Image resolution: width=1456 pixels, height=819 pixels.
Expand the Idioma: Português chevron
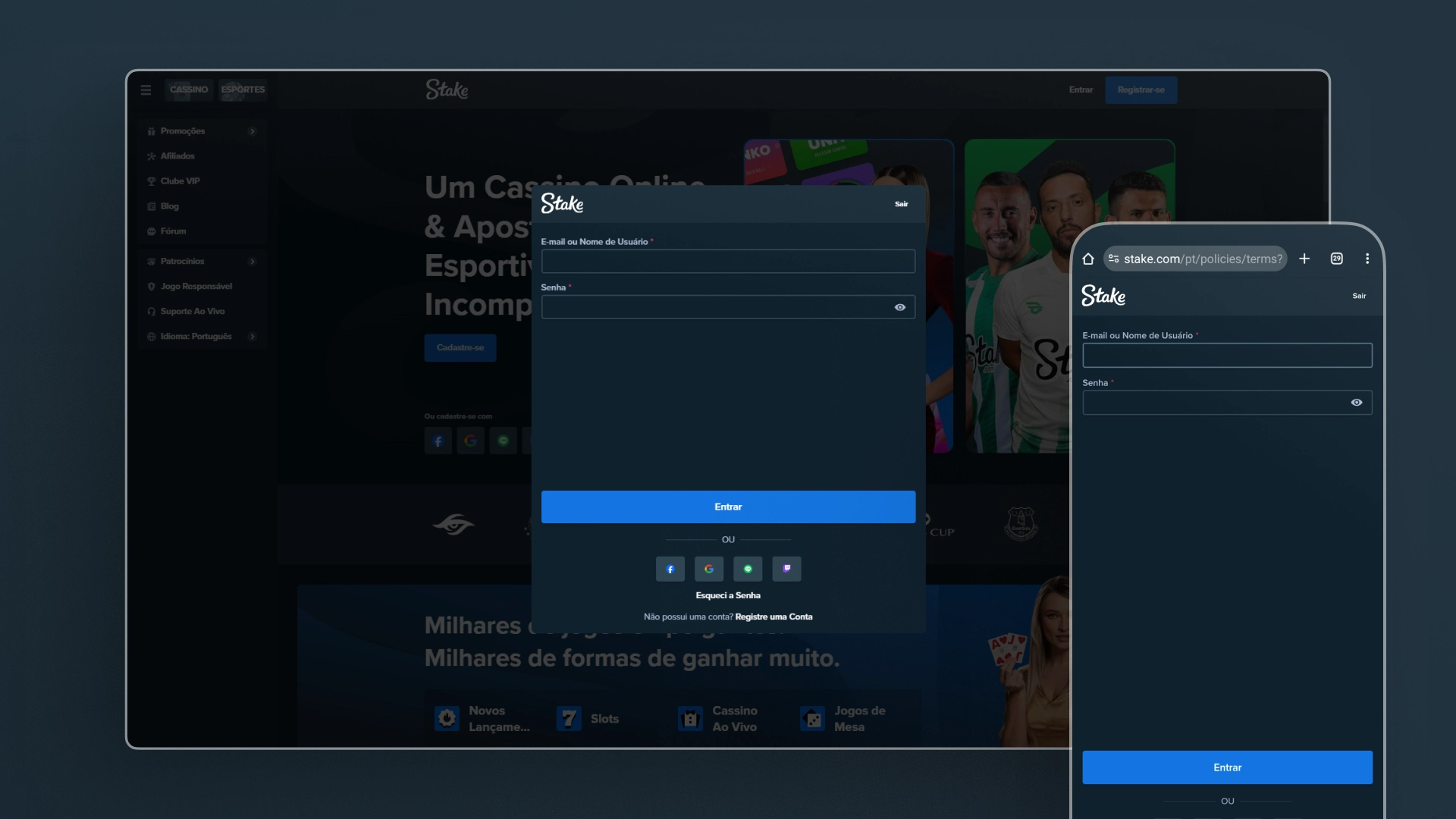pyautogui.click(x=253, y=336)
